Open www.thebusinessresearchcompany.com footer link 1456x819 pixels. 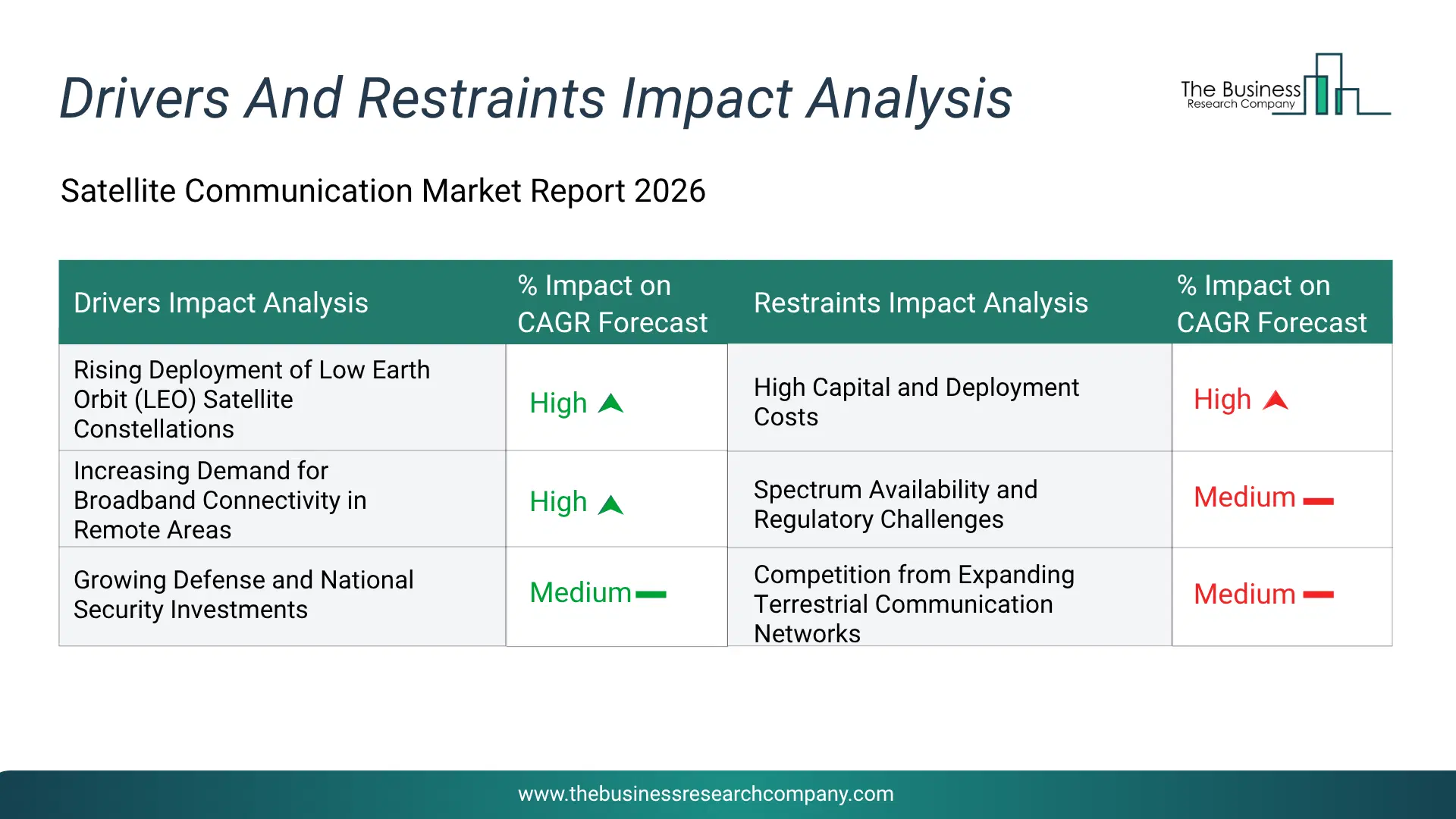click(x=705, y=794)
